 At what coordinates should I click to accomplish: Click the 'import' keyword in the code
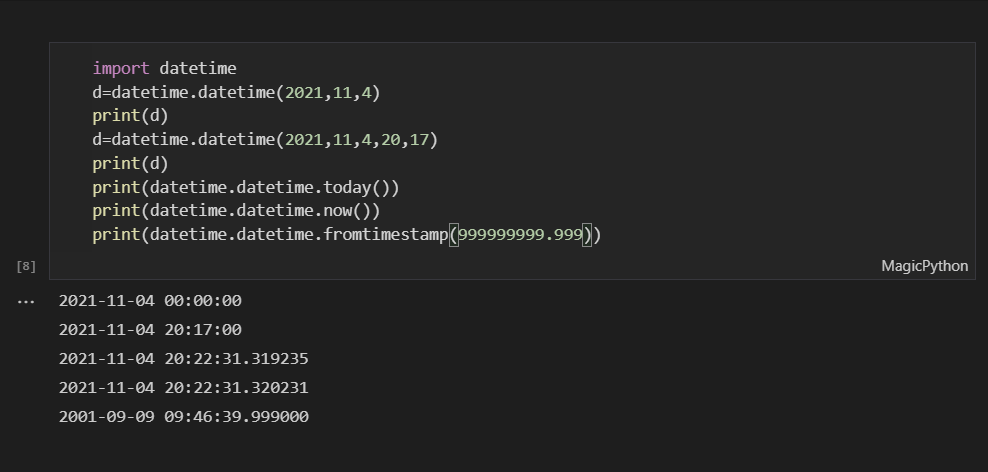121,69
